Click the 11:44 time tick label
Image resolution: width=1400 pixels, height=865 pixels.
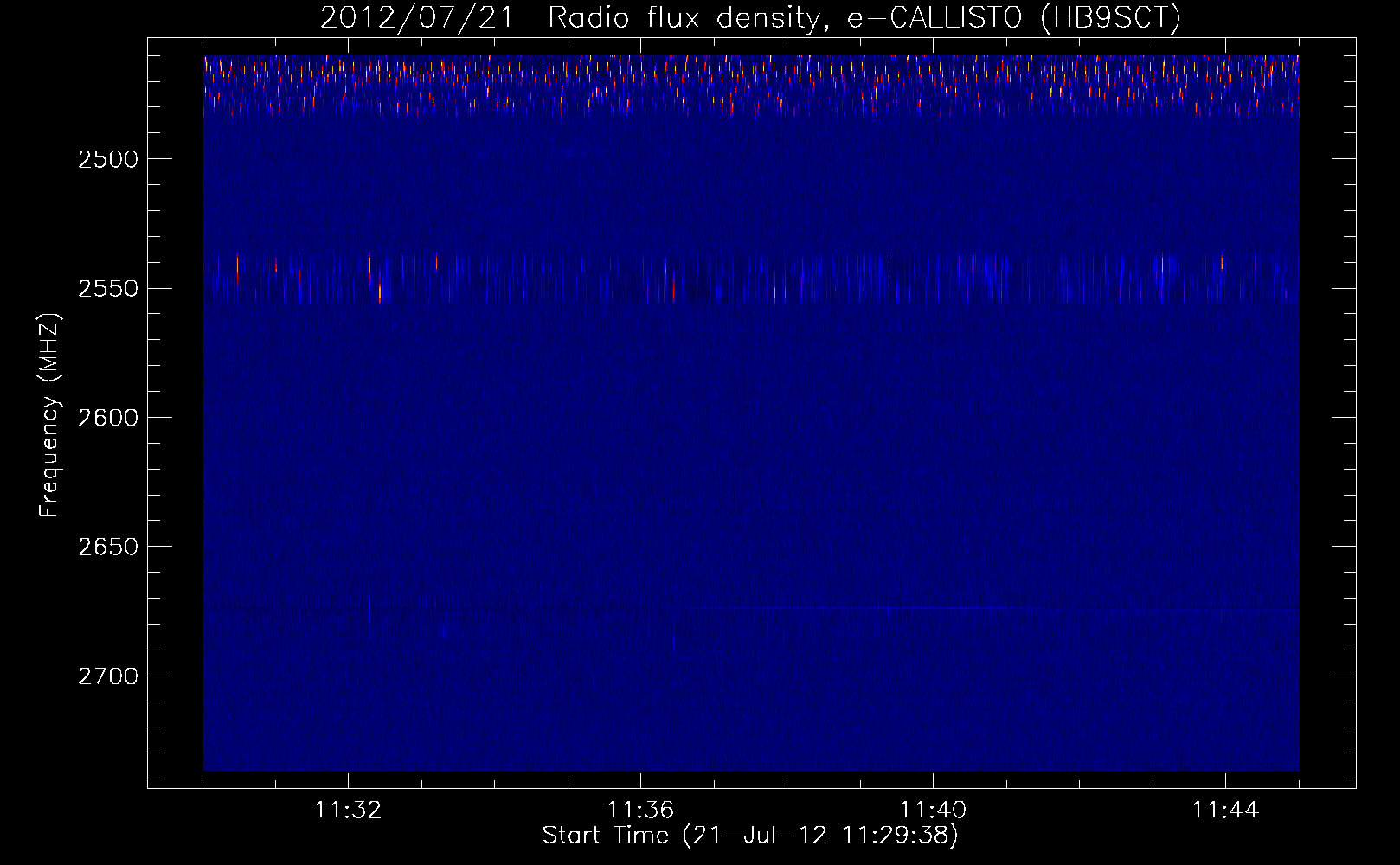point(1225,811)
